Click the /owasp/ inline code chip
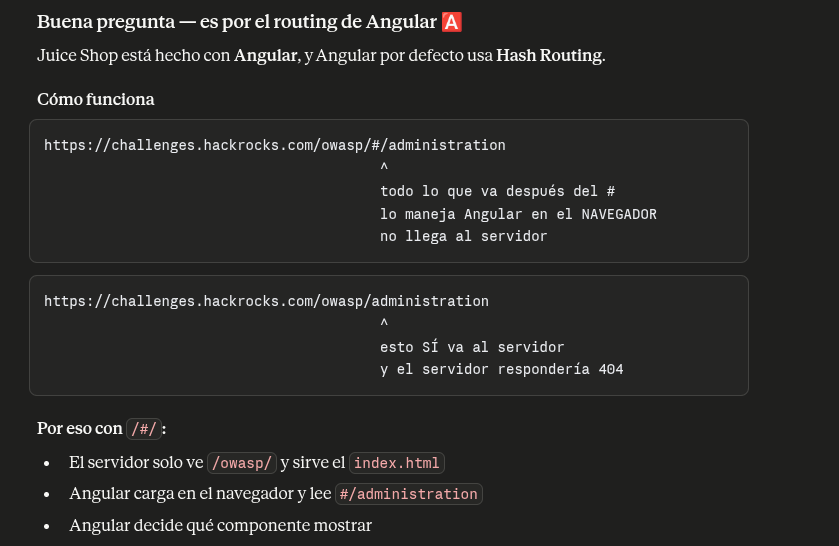Image resolution: width=839 pixels, height=546 pixels. pos(242,462)
